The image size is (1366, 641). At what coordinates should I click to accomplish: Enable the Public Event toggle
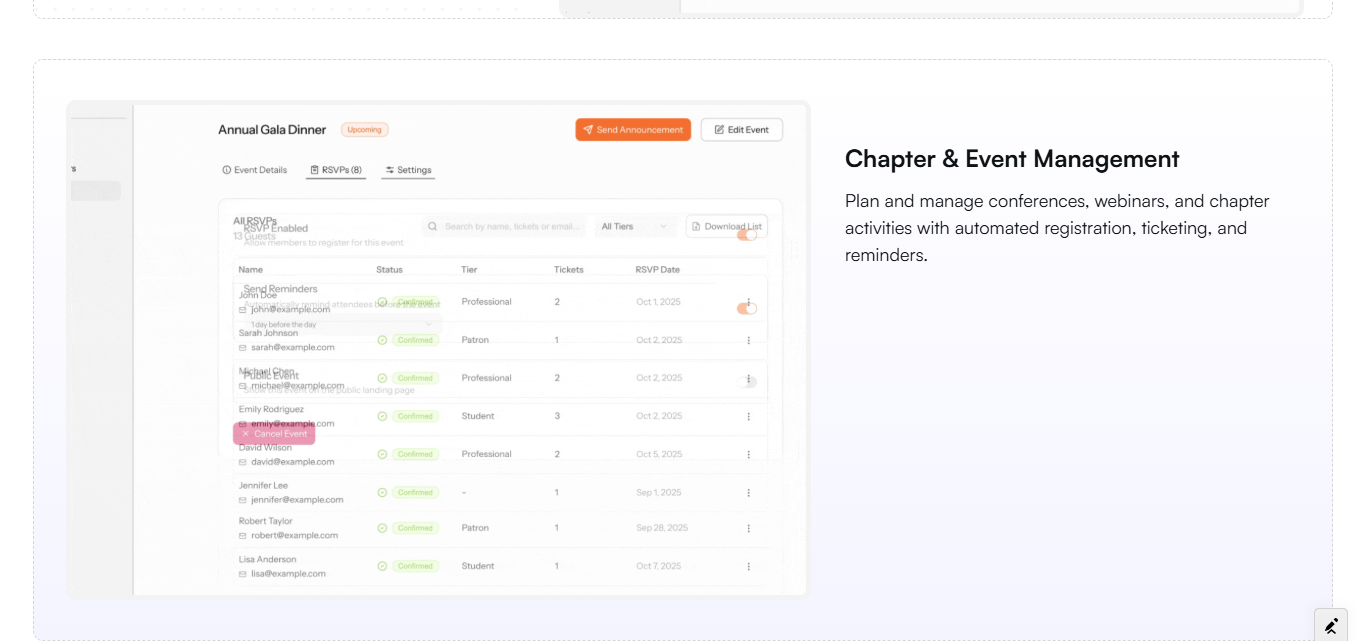pyautogui.click(x=748, y=380)
